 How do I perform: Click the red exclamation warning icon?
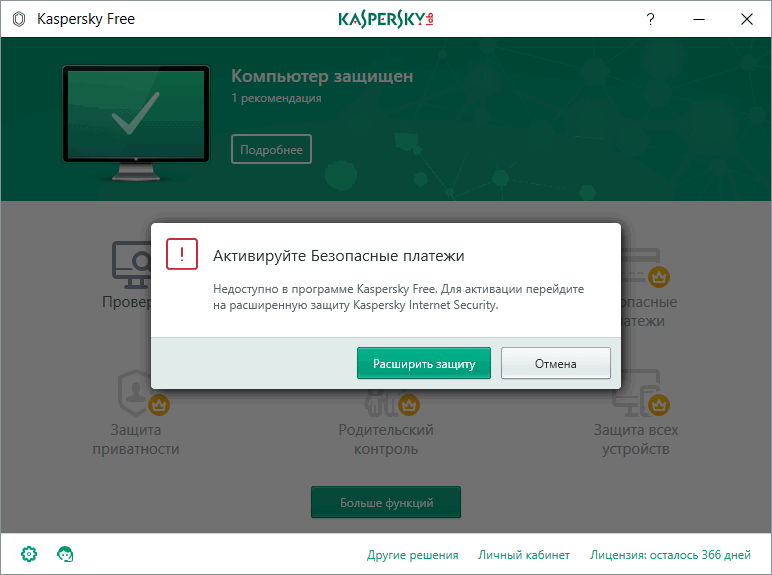click(182, 254)
